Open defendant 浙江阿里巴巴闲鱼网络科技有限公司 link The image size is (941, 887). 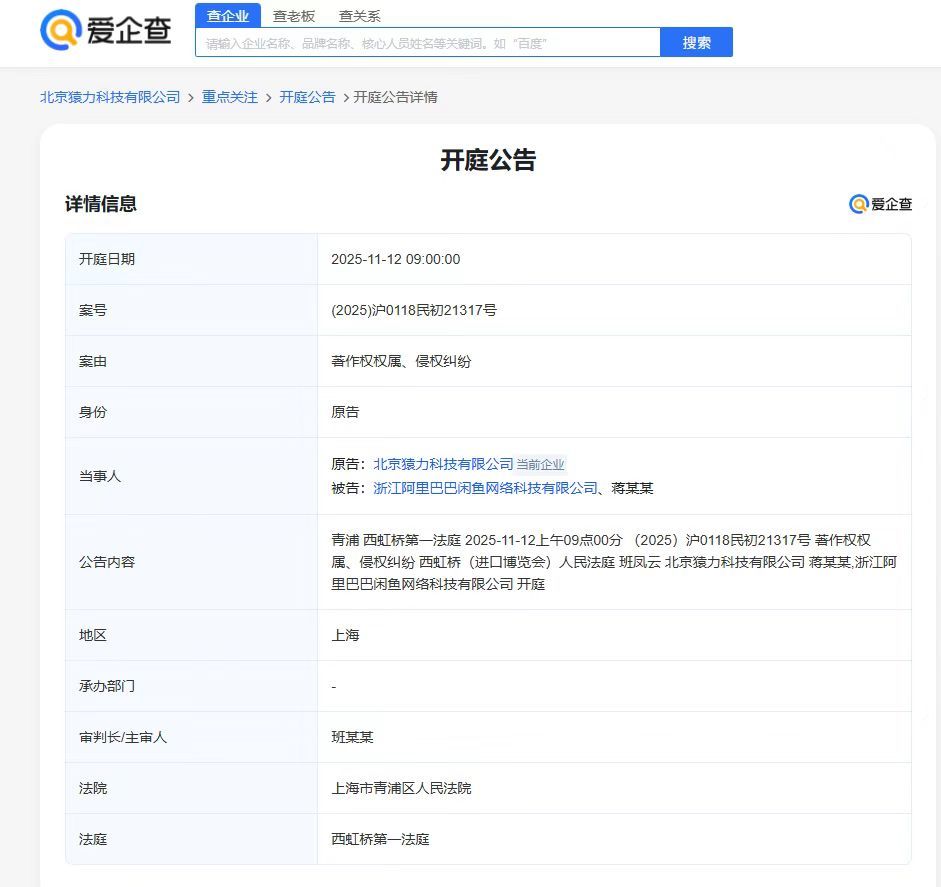pyautogui.click(x=486, y=488)
